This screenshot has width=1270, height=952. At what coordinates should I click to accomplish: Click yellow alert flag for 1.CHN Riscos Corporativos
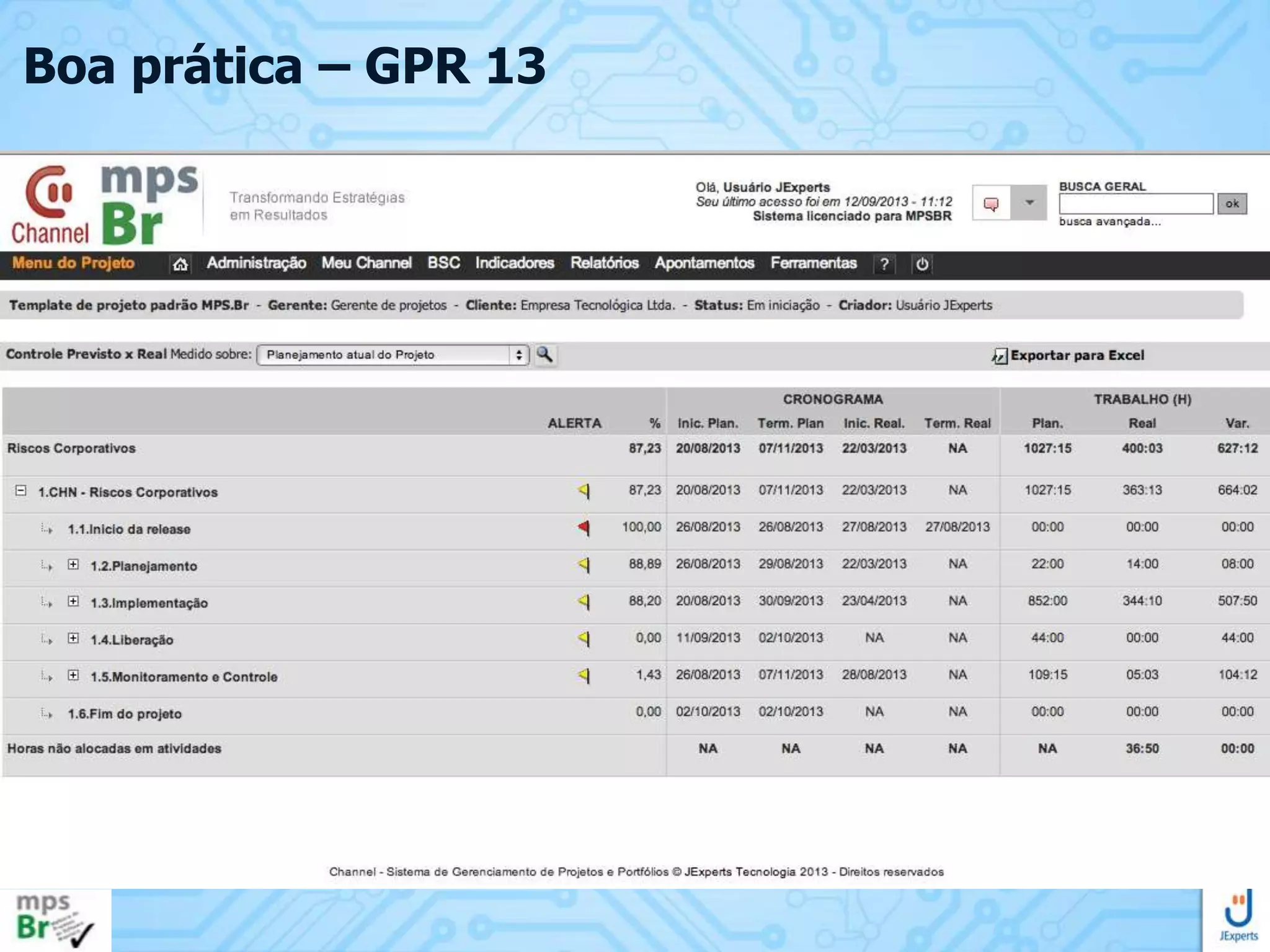coord(584,491)
